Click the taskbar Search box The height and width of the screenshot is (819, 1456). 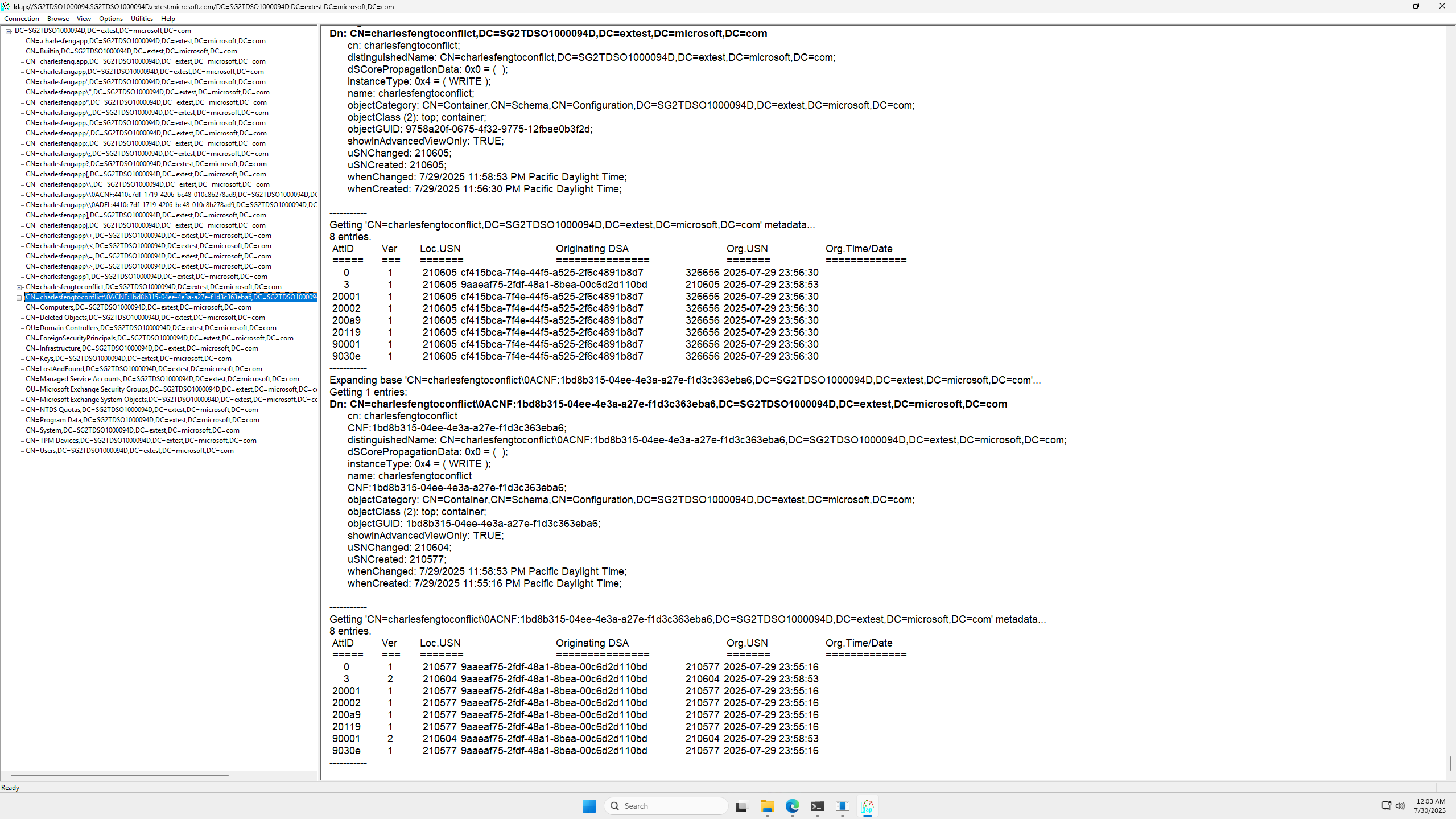click(666, 806)
